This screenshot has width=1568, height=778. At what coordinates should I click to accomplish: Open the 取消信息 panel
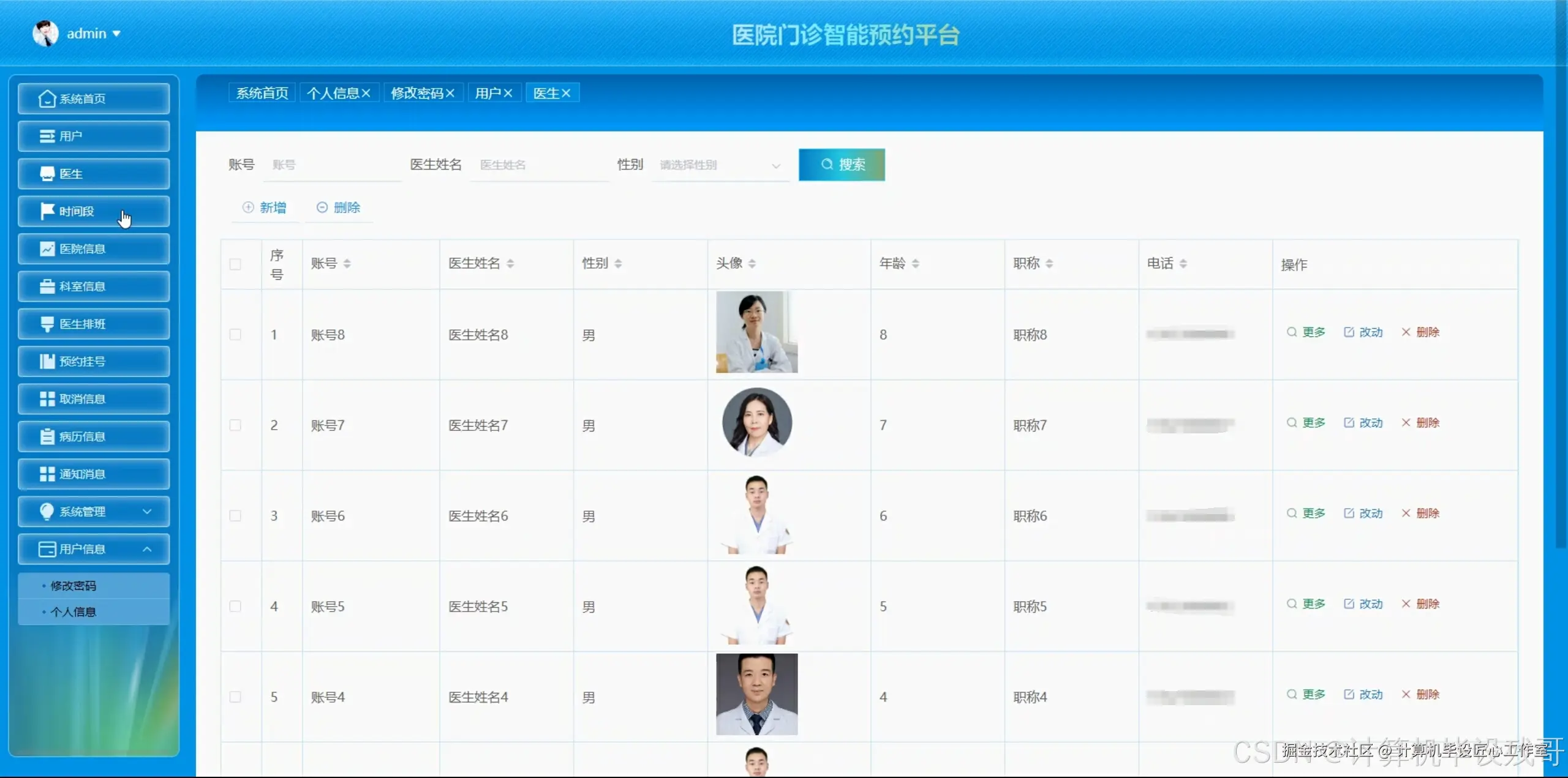point(93,398)
